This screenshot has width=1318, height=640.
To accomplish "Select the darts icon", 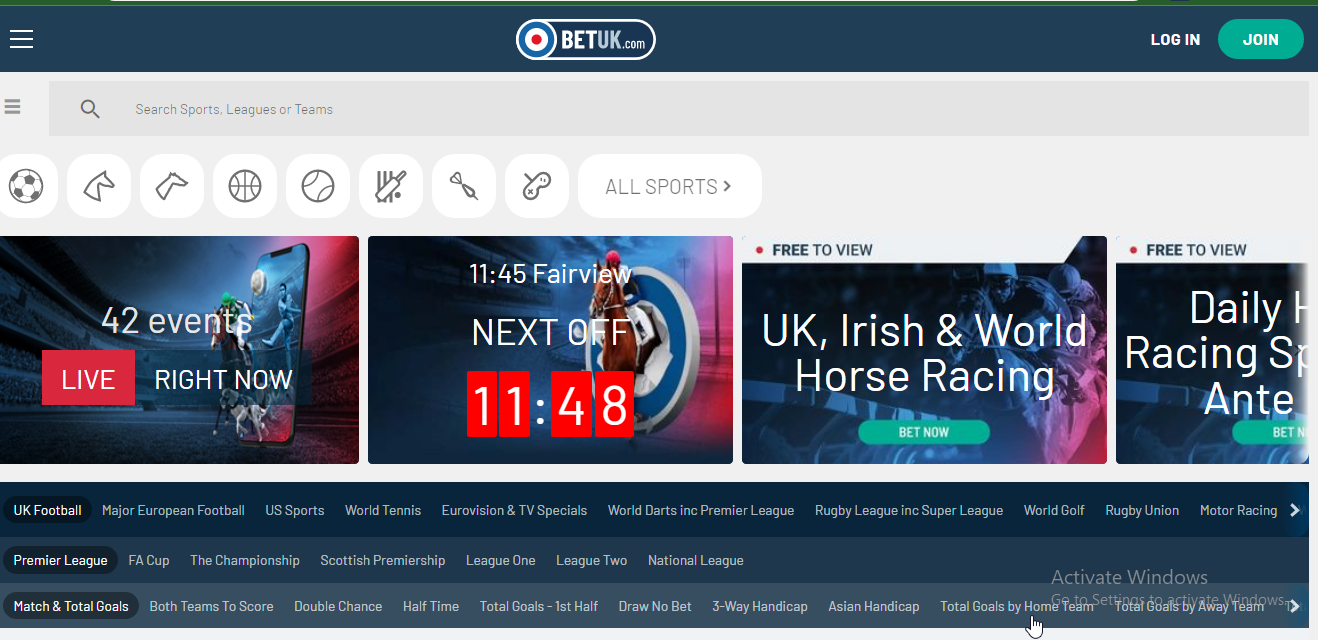I will (464, 186).
